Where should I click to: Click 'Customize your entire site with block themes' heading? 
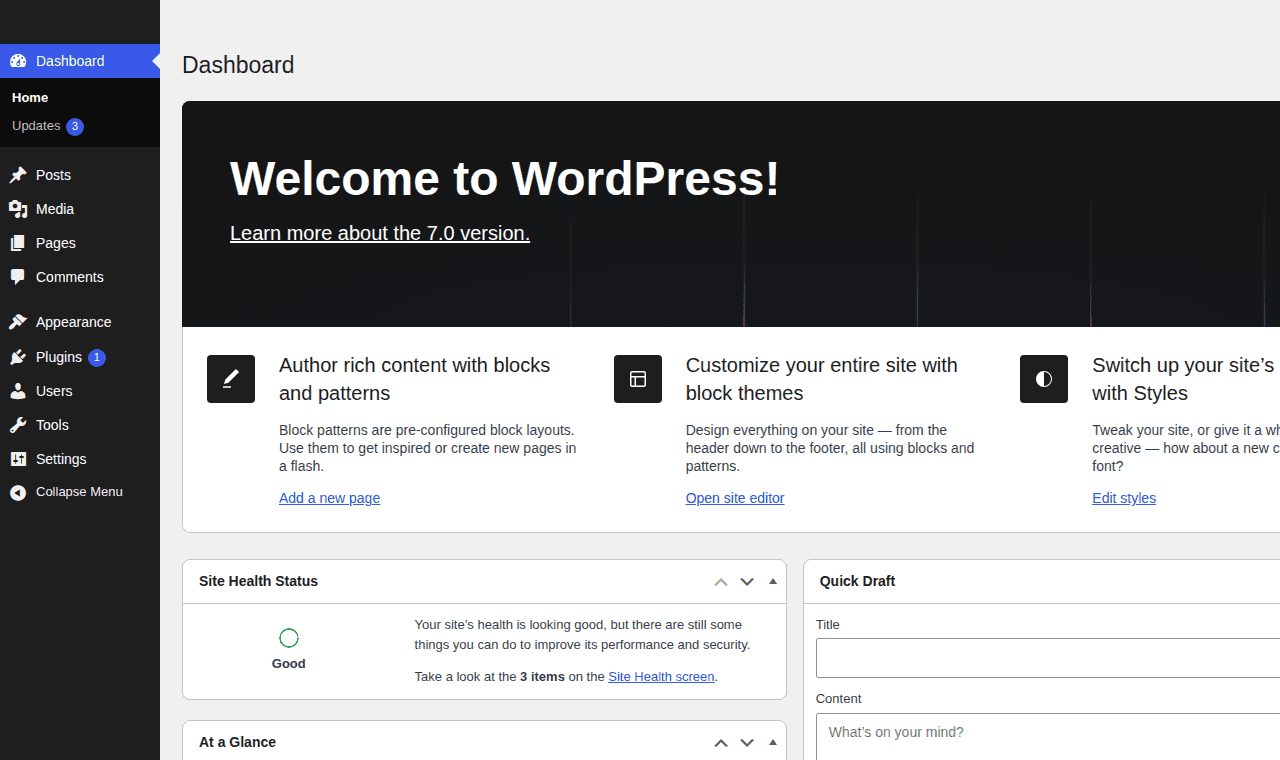click(822, 379)
